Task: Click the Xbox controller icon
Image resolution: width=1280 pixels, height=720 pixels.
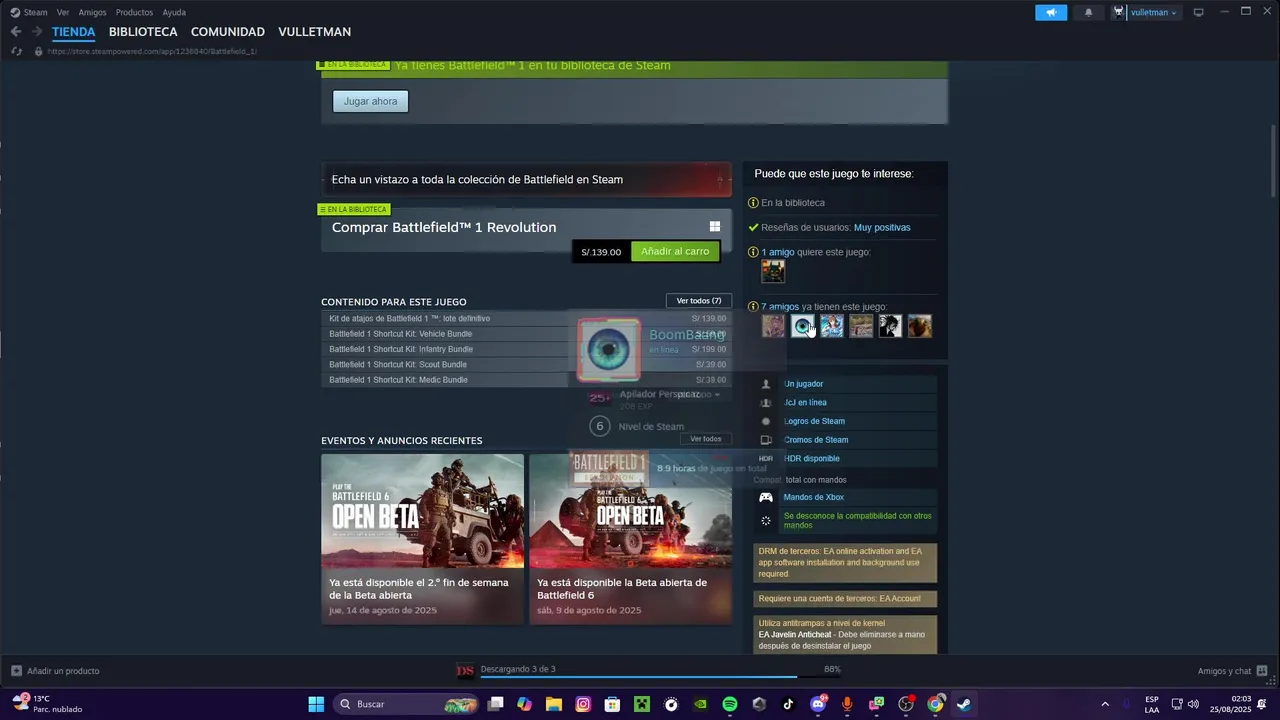Action: (x=766, y=497)
